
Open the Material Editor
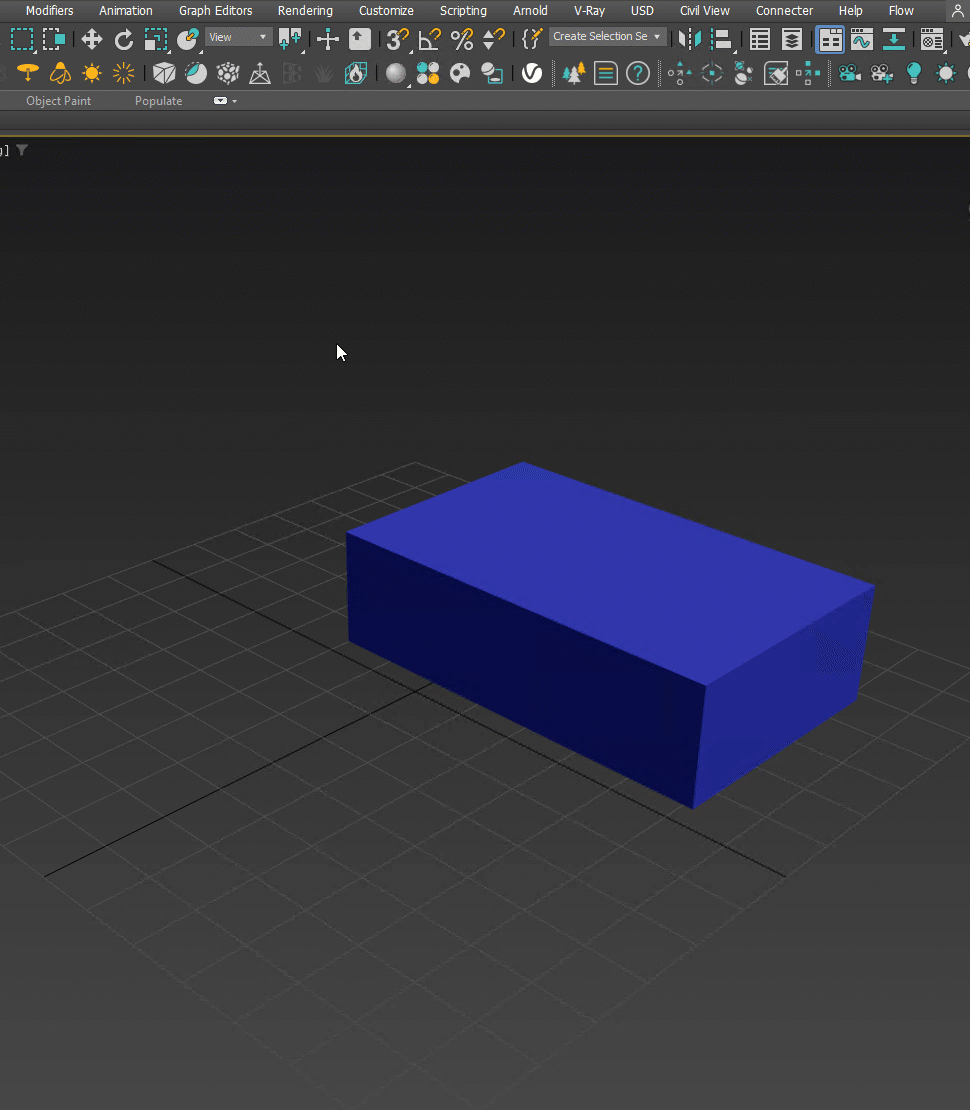(932, 39)
